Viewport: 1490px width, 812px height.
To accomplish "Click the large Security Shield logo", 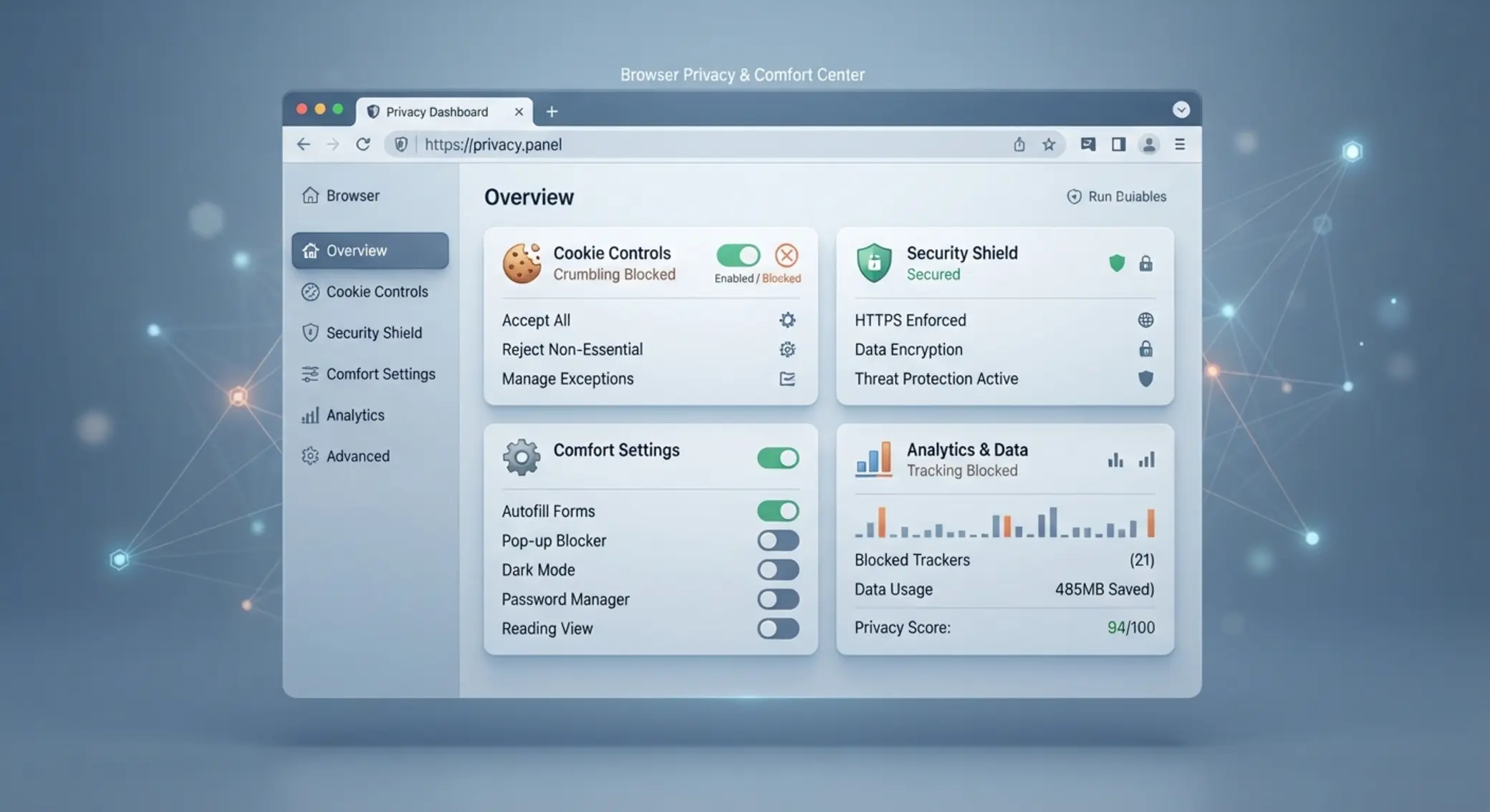I will 874,263.
